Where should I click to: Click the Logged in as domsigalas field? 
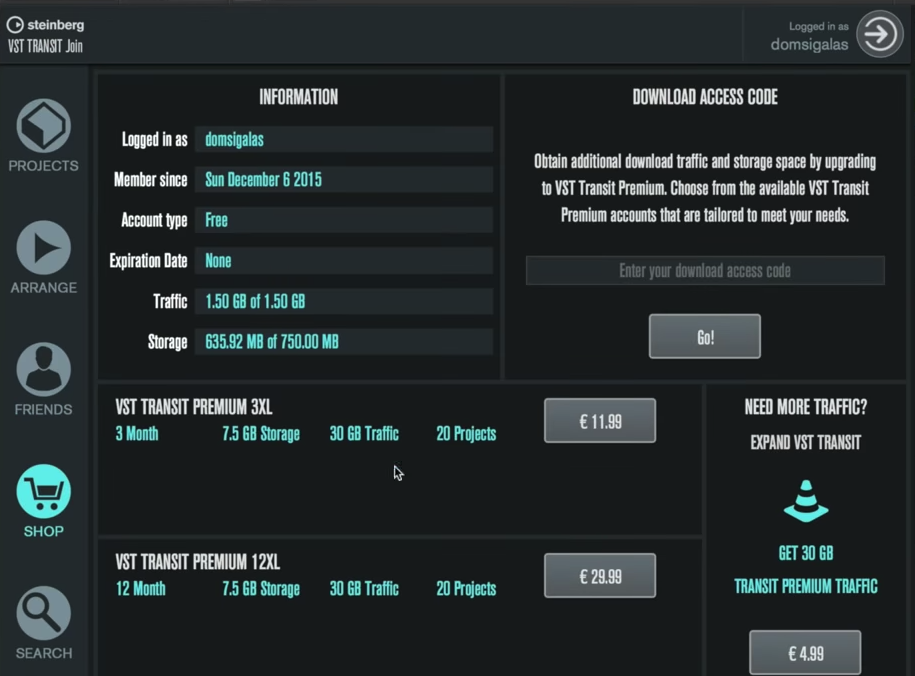click(x=344, y=140)
